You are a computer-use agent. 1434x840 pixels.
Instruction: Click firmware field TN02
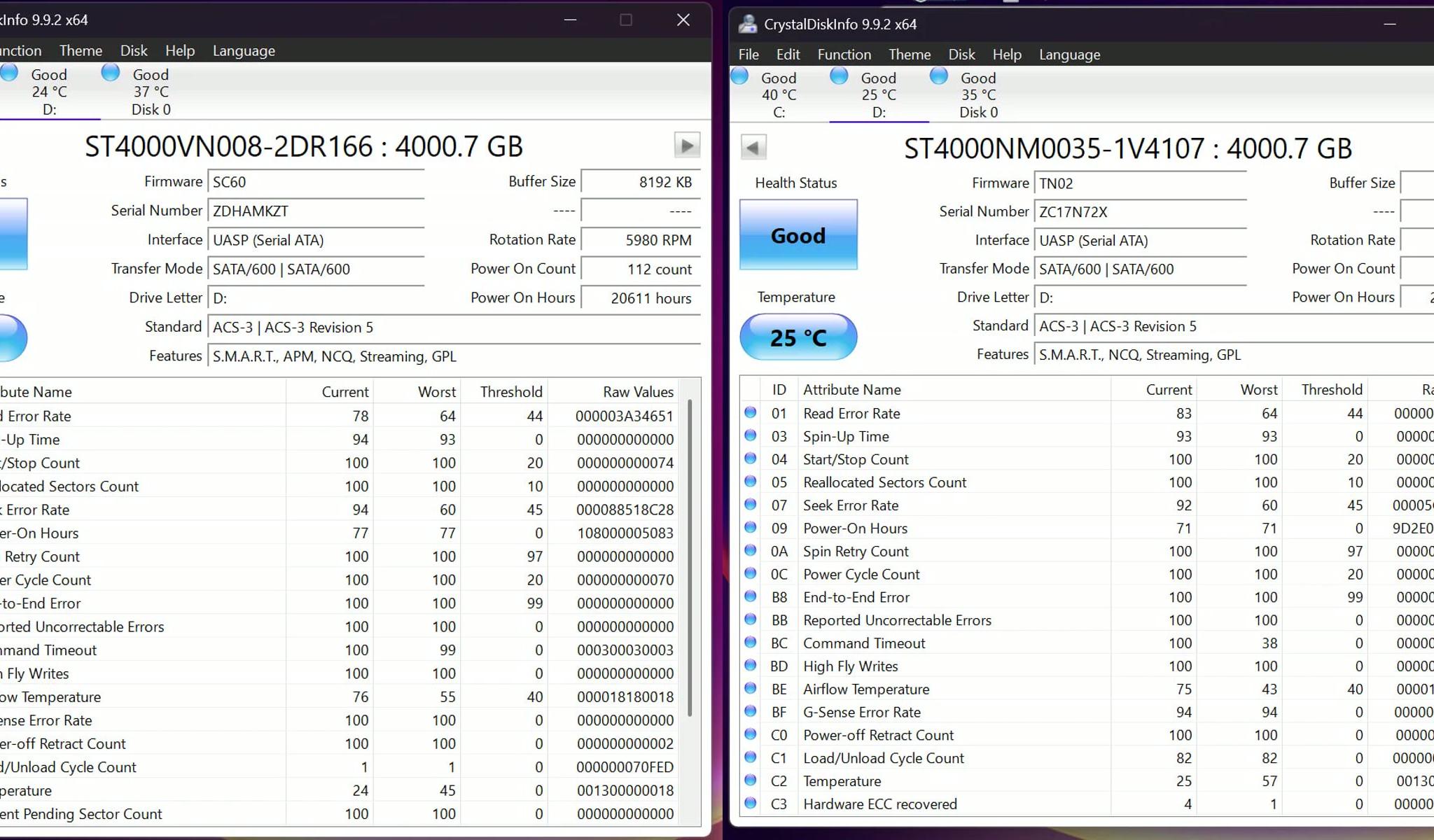coord(1140,183)
